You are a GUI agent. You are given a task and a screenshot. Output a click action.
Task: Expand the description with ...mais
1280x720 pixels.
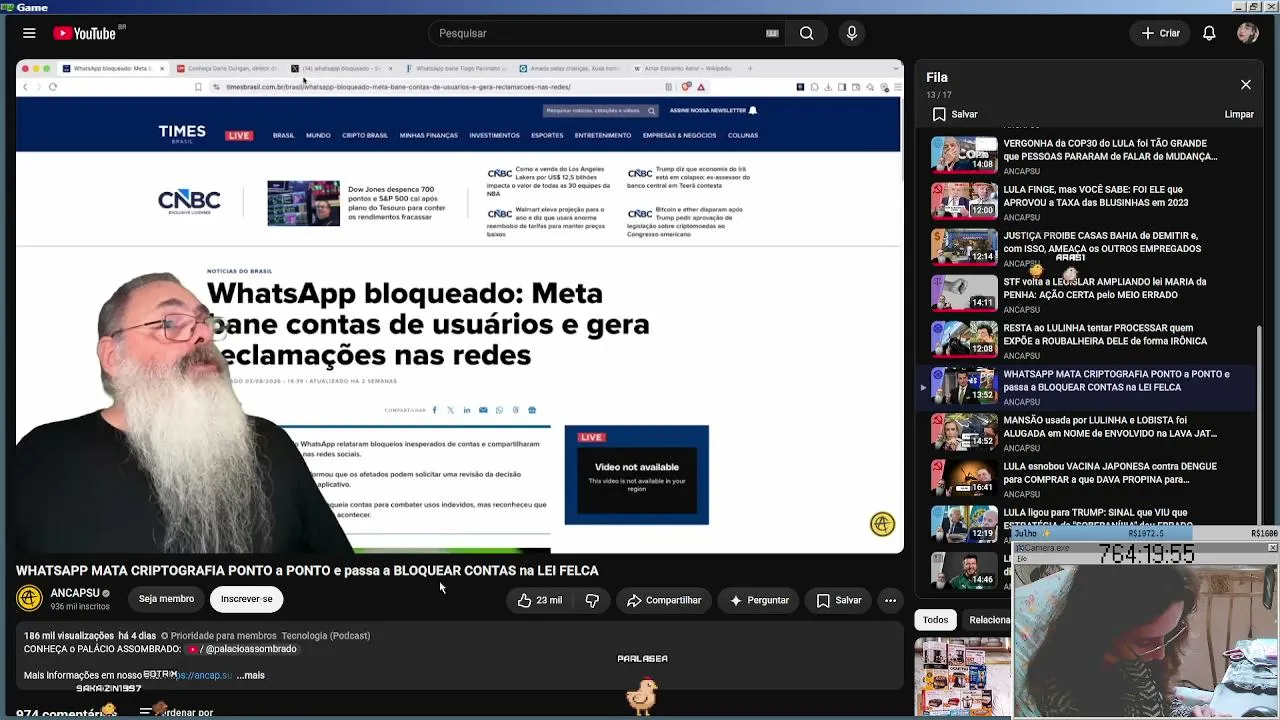point(251,675)
